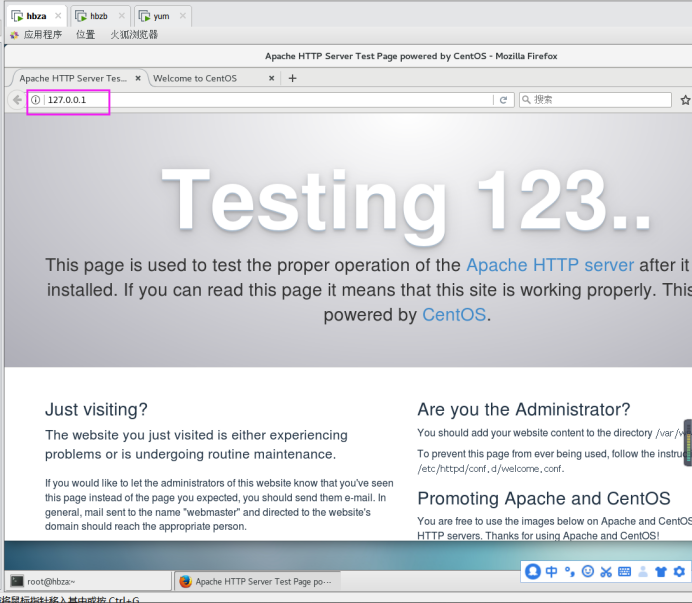Open the 位置 places menu
The height and width of the screenshot is (603, 692).
85,34
